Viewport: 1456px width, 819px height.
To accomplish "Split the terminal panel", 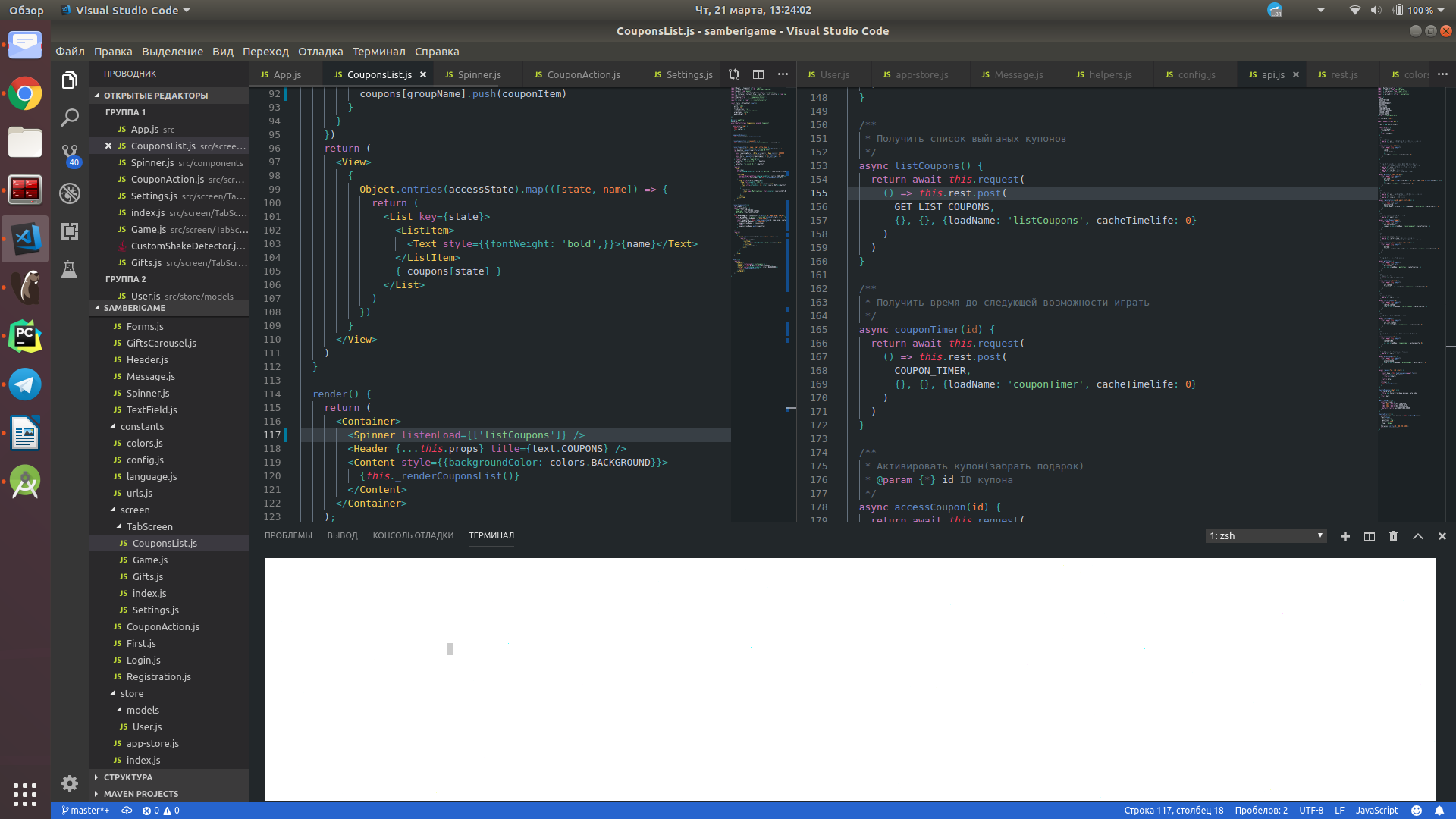I will point(1370,536).
